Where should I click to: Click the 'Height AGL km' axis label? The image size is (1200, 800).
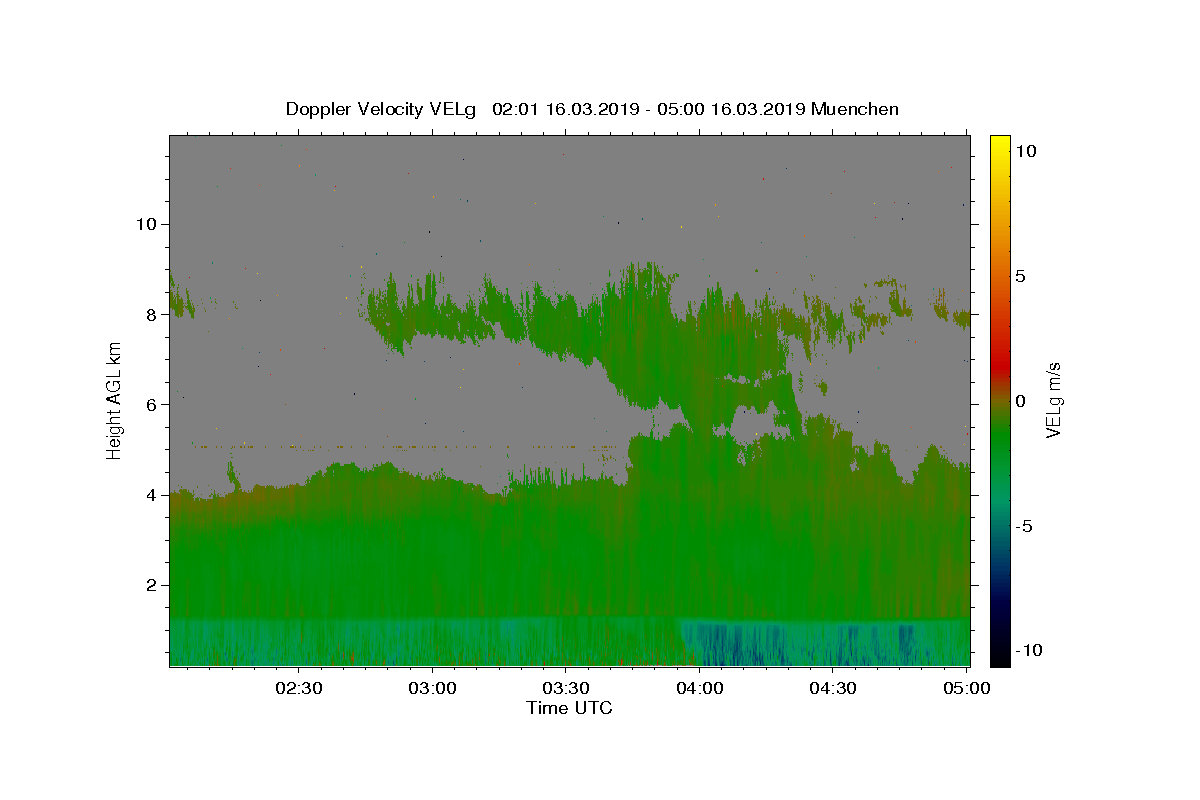115,401
